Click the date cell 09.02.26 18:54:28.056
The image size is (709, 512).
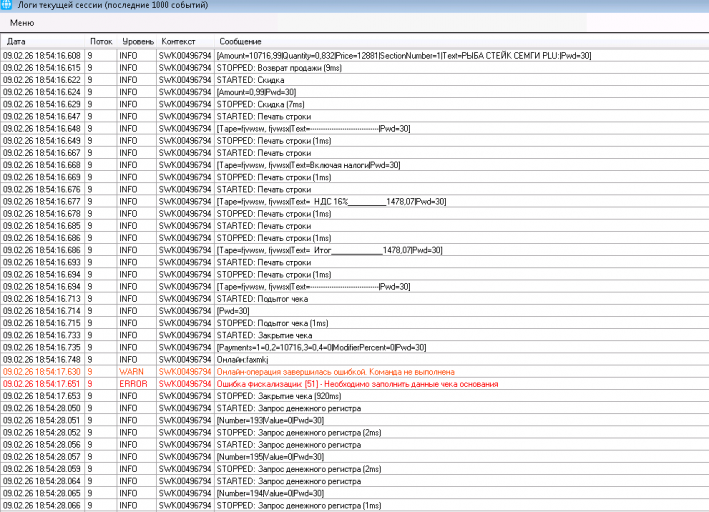click(x=42, y=445)
